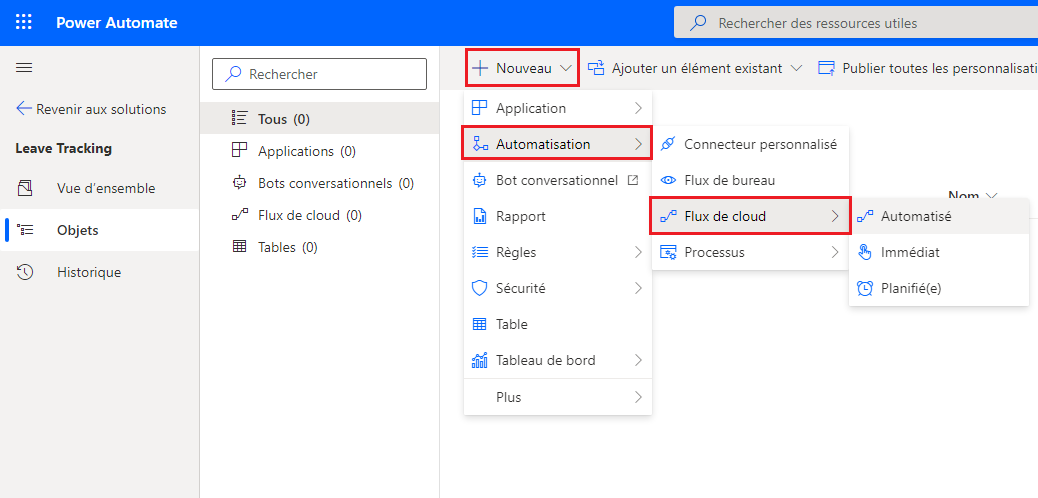
Task: Open the Nom column sort chevron
Action: pyautogui.click(x=991, y=196)
